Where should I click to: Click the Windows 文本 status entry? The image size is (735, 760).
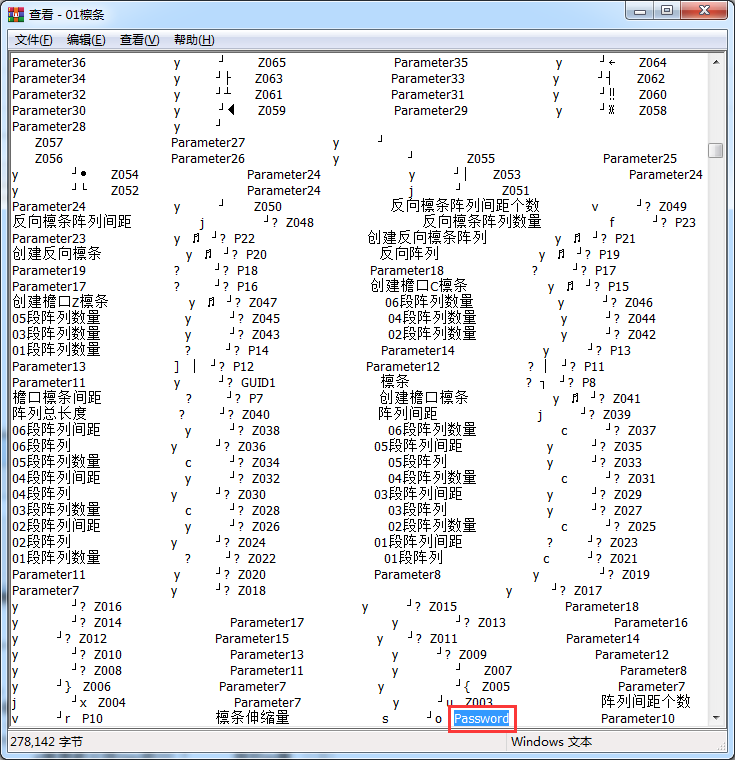[552, 742]
